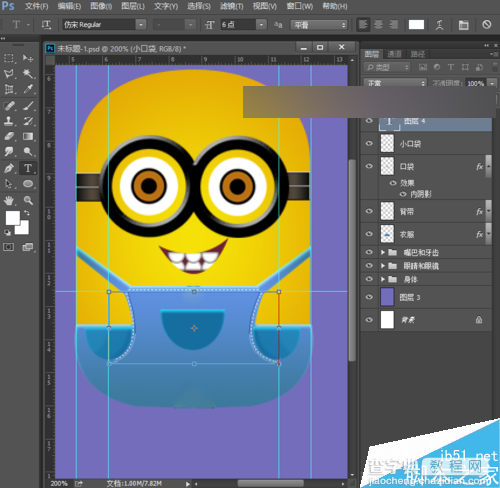Open the 文件(F) menu
The width and height of the screenshot is (500, 488).
click(37, 6)
